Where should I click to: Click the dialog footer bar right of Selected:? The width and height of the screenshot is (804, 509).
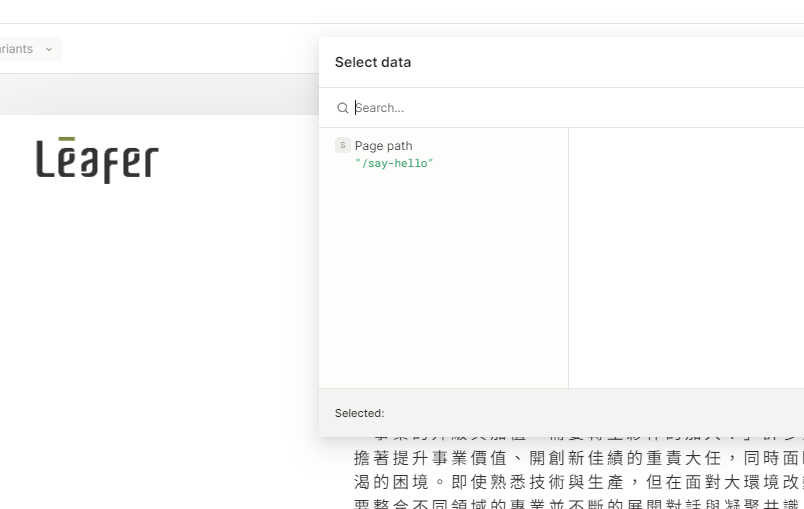[x=600, y=413]
